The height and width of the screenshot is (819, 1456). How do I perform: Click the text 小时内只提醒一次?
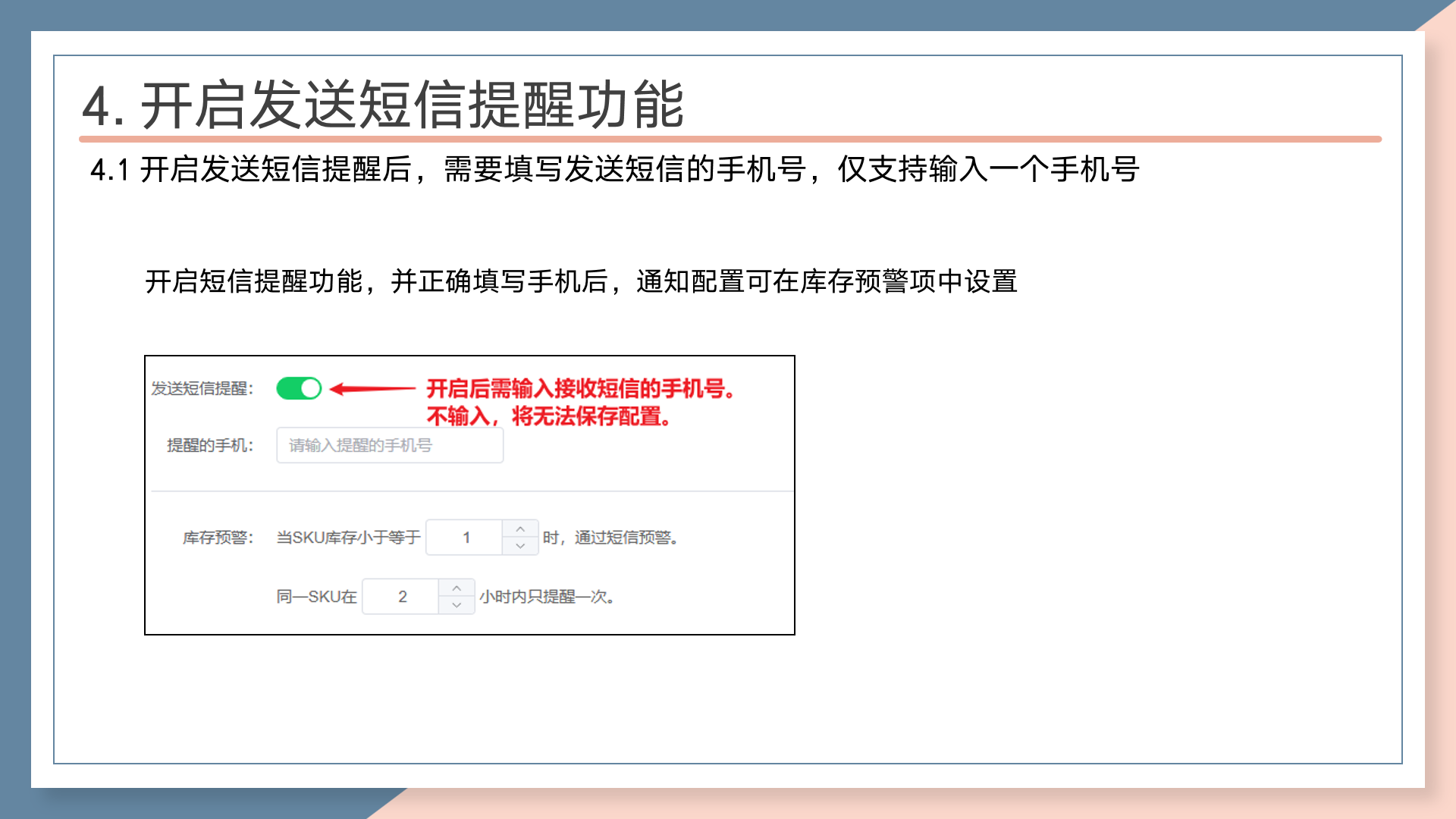[x=547, y=597]
